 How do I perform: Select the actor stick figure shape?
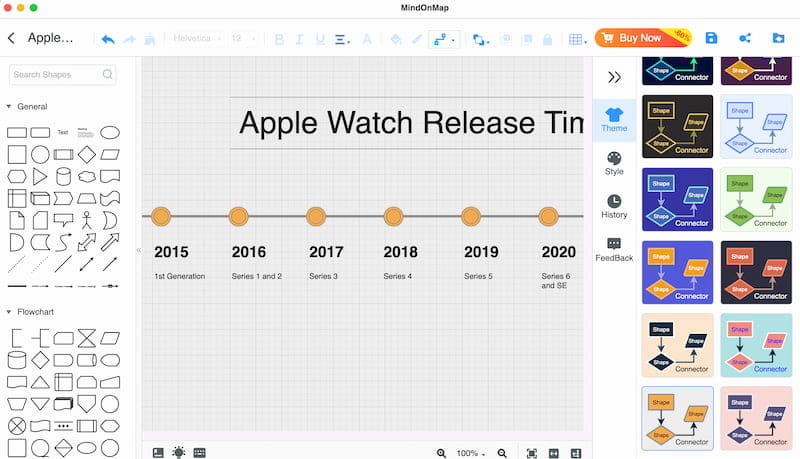(x=86, y=220)
